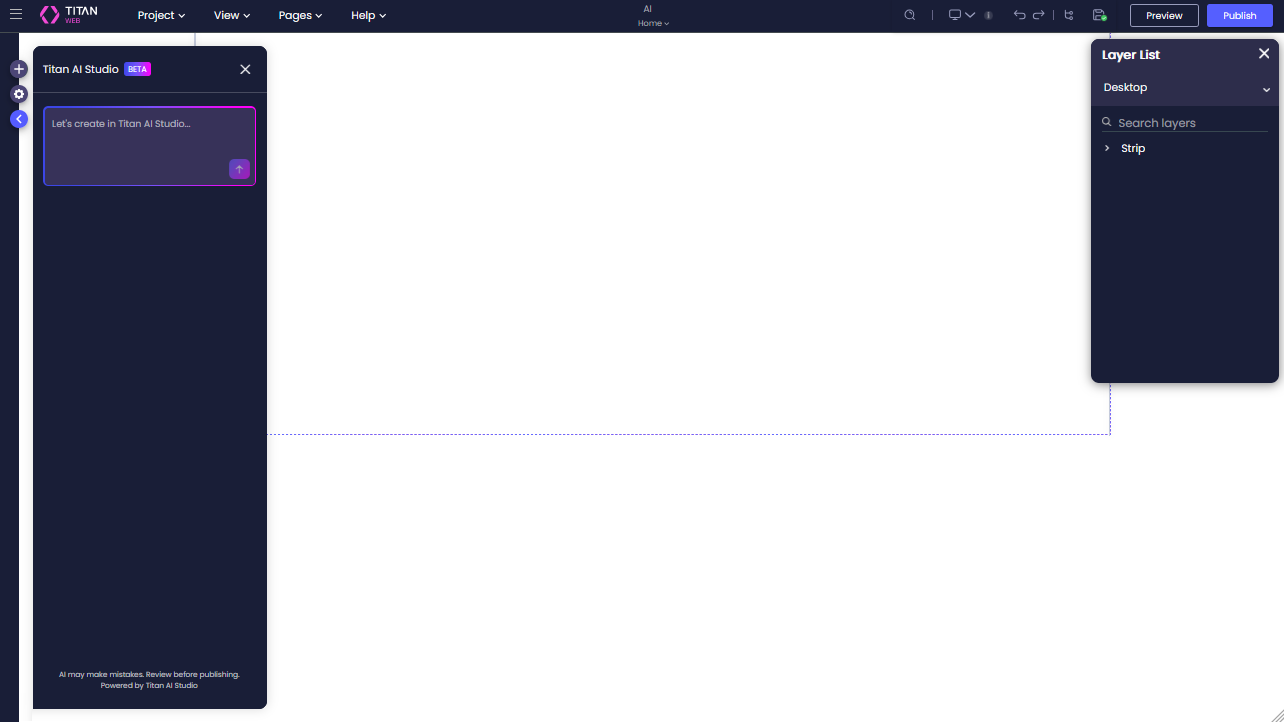Screen dimensions: 1284x722
Task: Click the Preview button
Action: (1163, 15)
